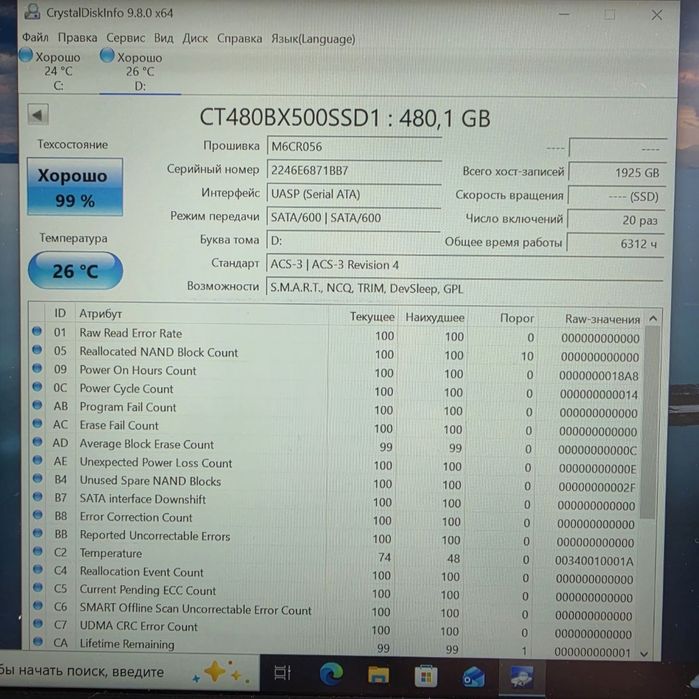Open the Сервис menu
699x699 pixels.
pos(126,38)
